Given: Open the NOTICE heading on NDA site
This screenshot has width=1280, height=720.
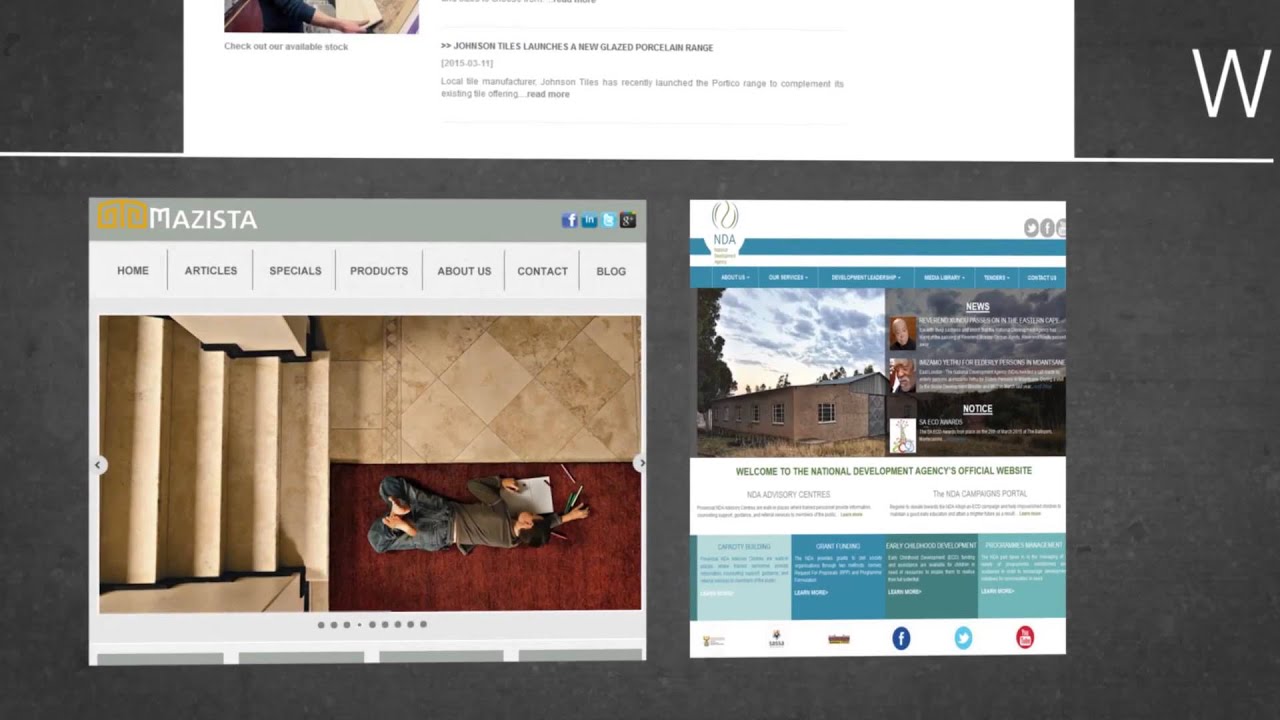Looking at the screenshot, I should click(977, 409).
